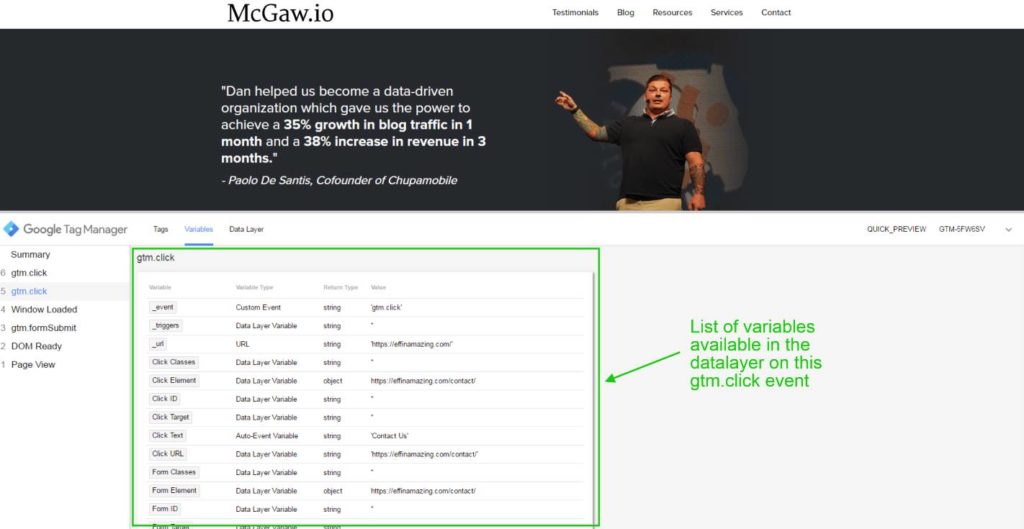Click the Form Element variable chip
Screen dimensions: 1024x529
pos(174,490)
